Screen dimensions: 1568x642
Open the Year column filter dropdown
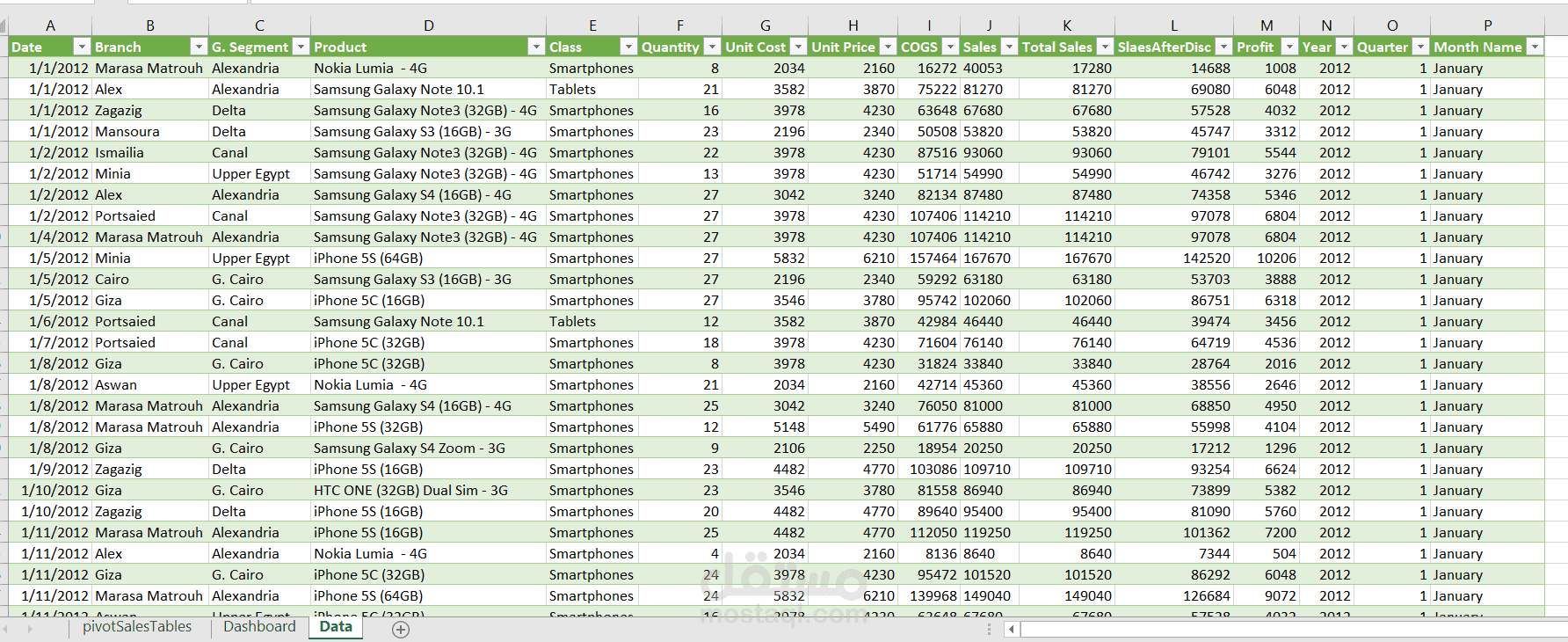coord(1344,47)
